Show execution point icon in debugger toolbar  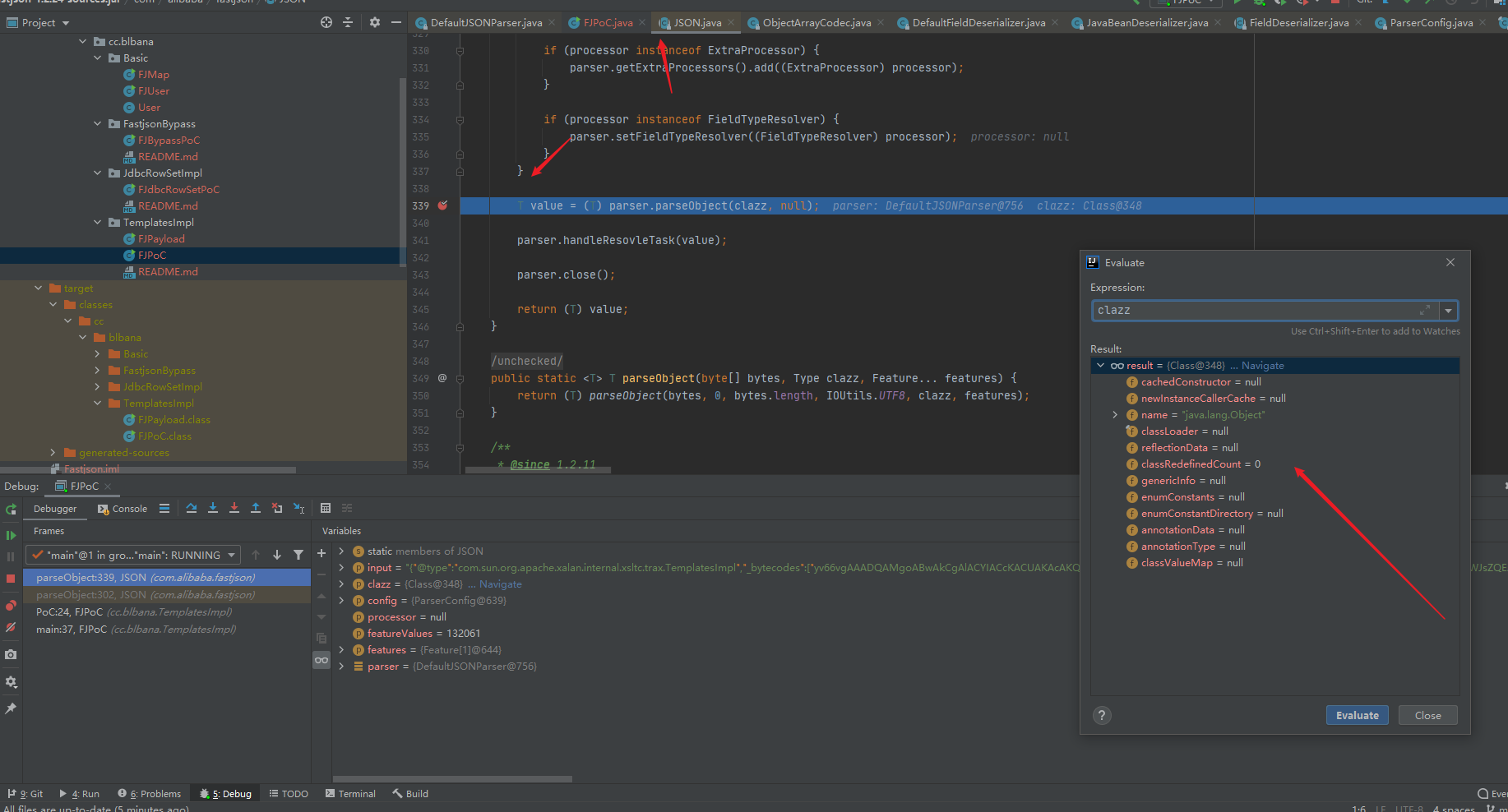[164, 508]
